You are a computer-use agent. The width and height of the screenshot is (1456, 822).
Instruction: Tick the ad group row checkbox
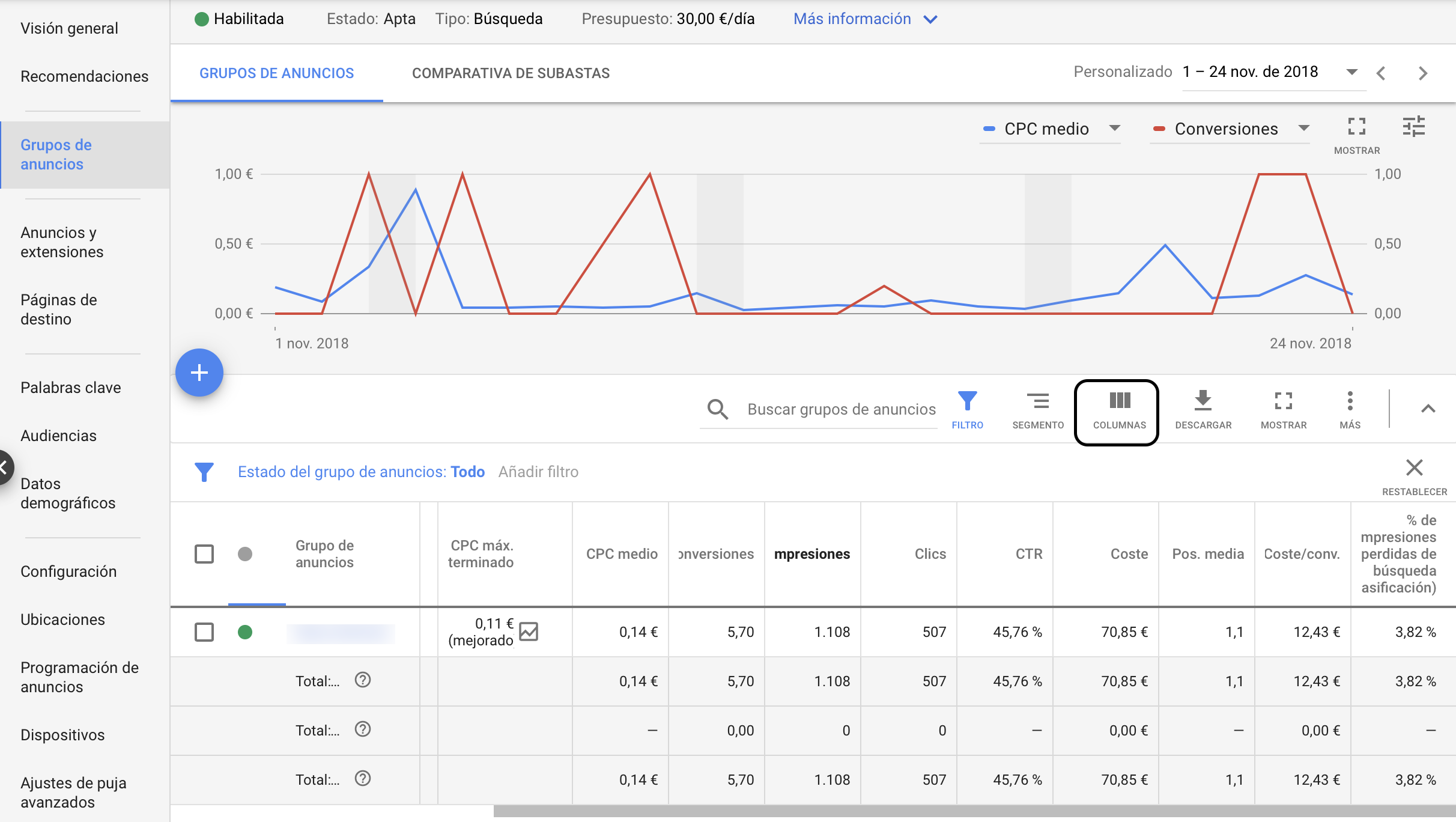[204, 632]
